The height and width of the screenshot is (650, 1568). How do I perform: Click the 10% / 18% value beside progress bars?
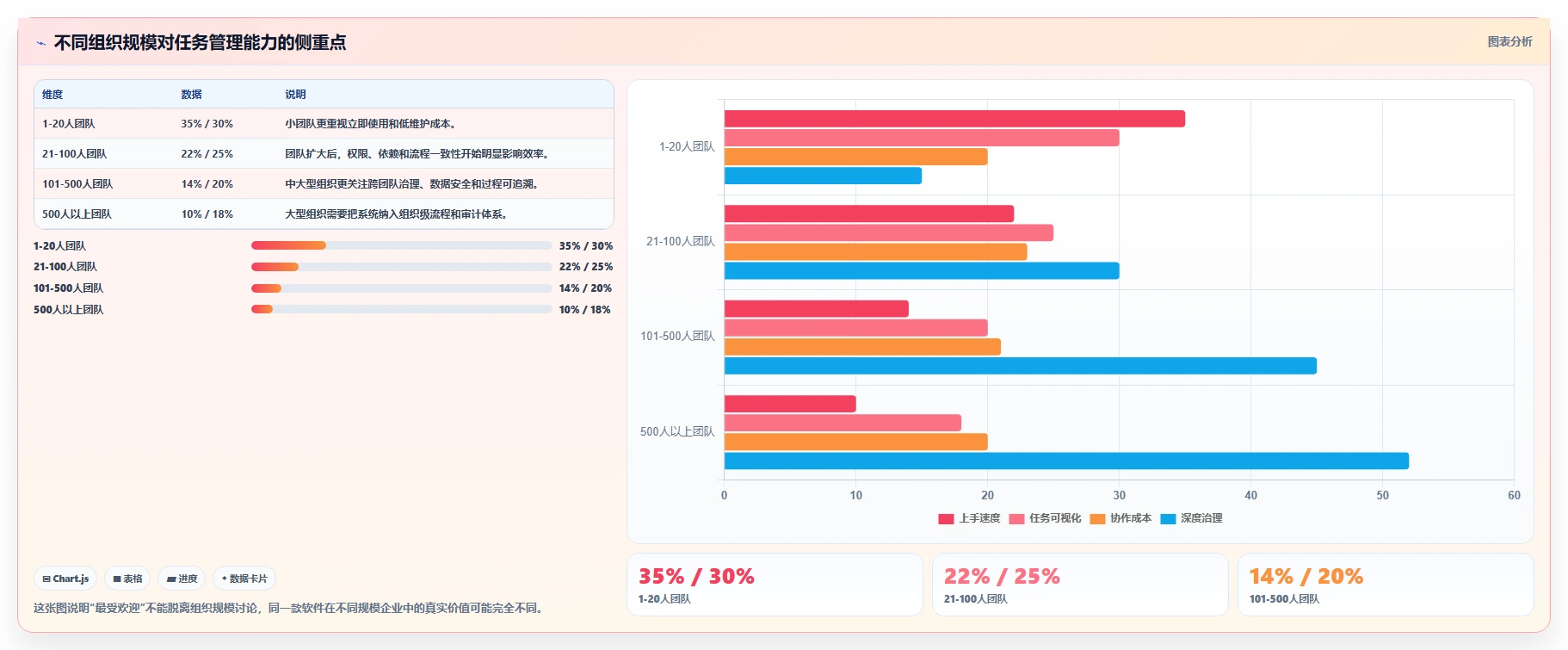(x=585, y=310)
